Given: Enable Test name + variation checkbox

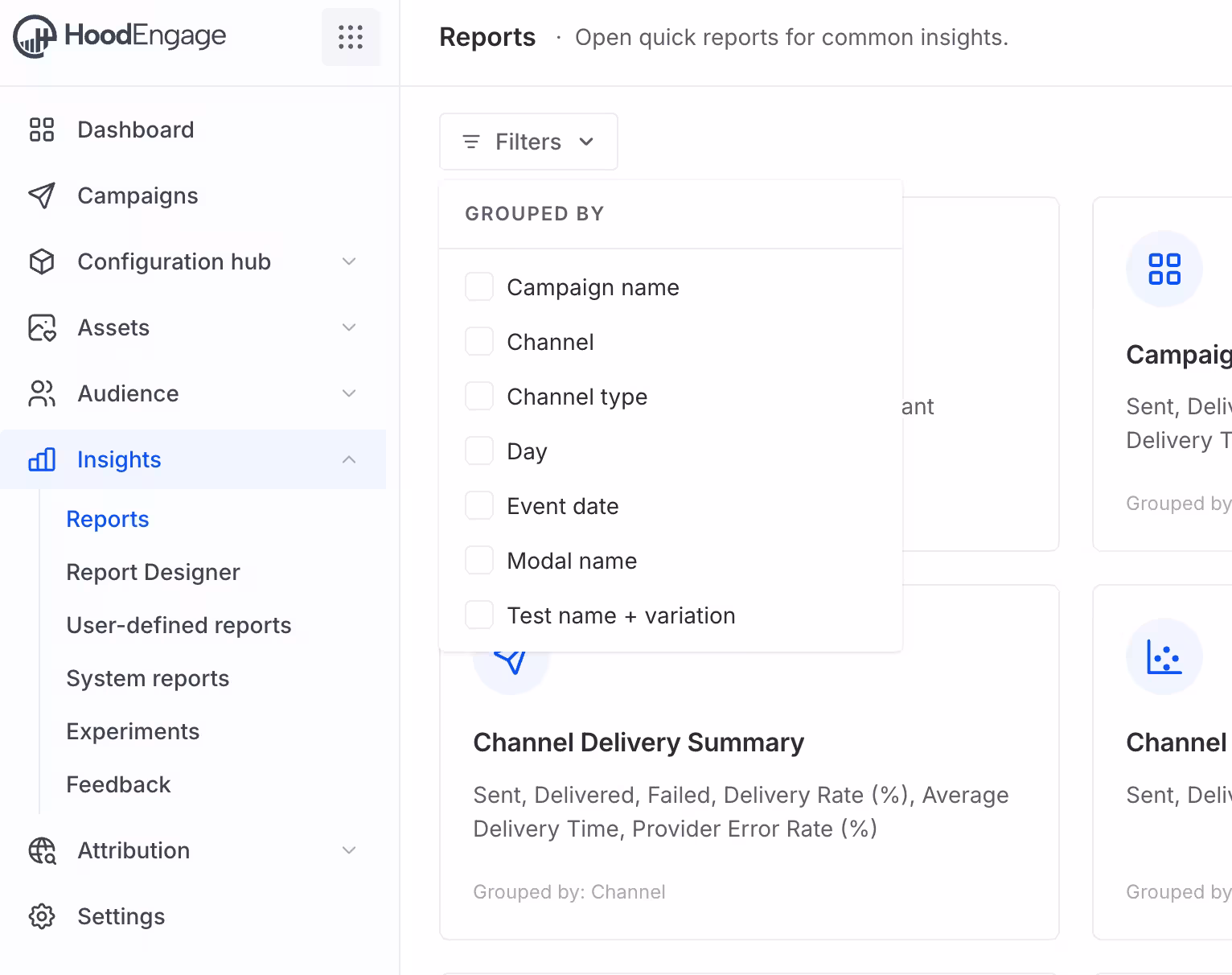Looking at the screenshot, I should (x=479, y=615).
